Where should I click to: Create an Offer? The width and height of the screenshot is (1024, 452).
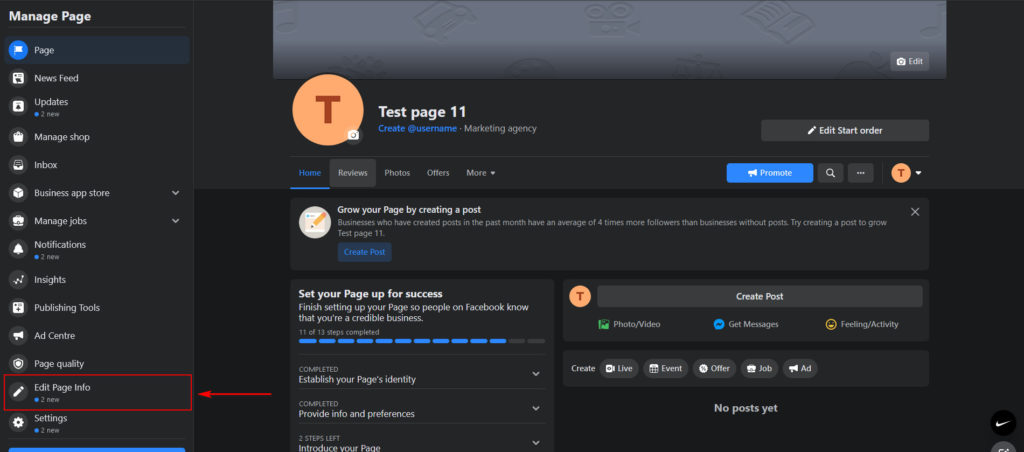714,368
